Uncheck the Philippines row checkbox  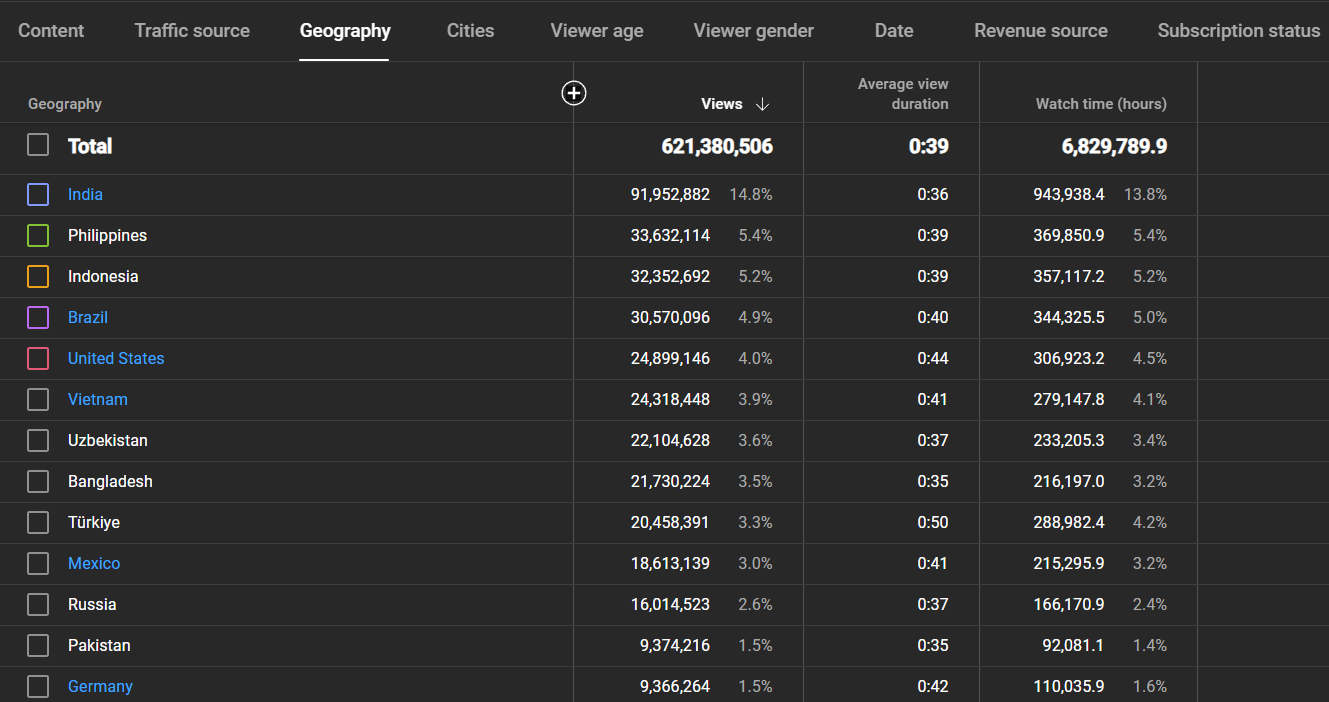point(38,235)
